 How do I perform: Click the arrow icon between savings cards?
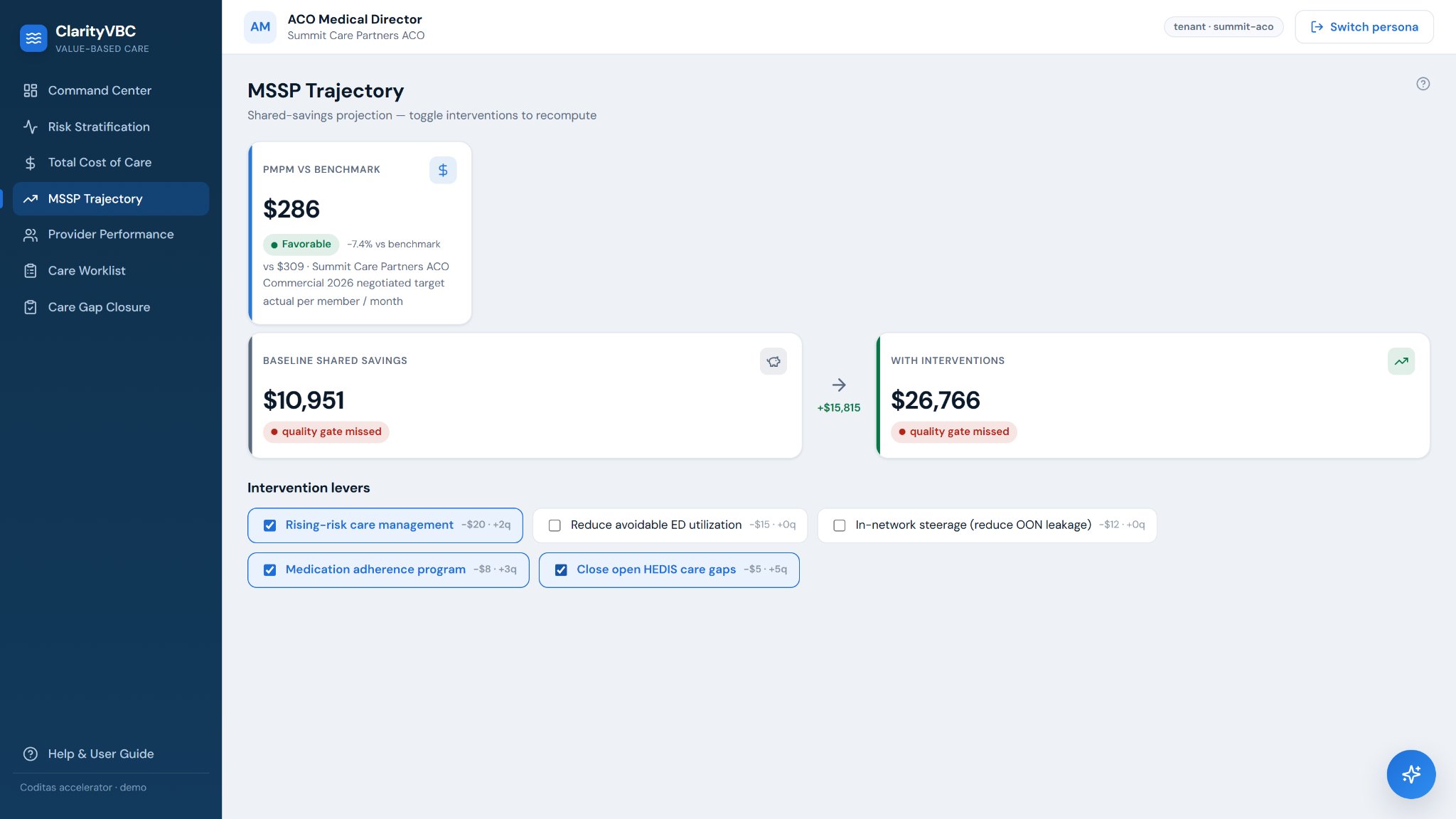(x=839, y=385)
